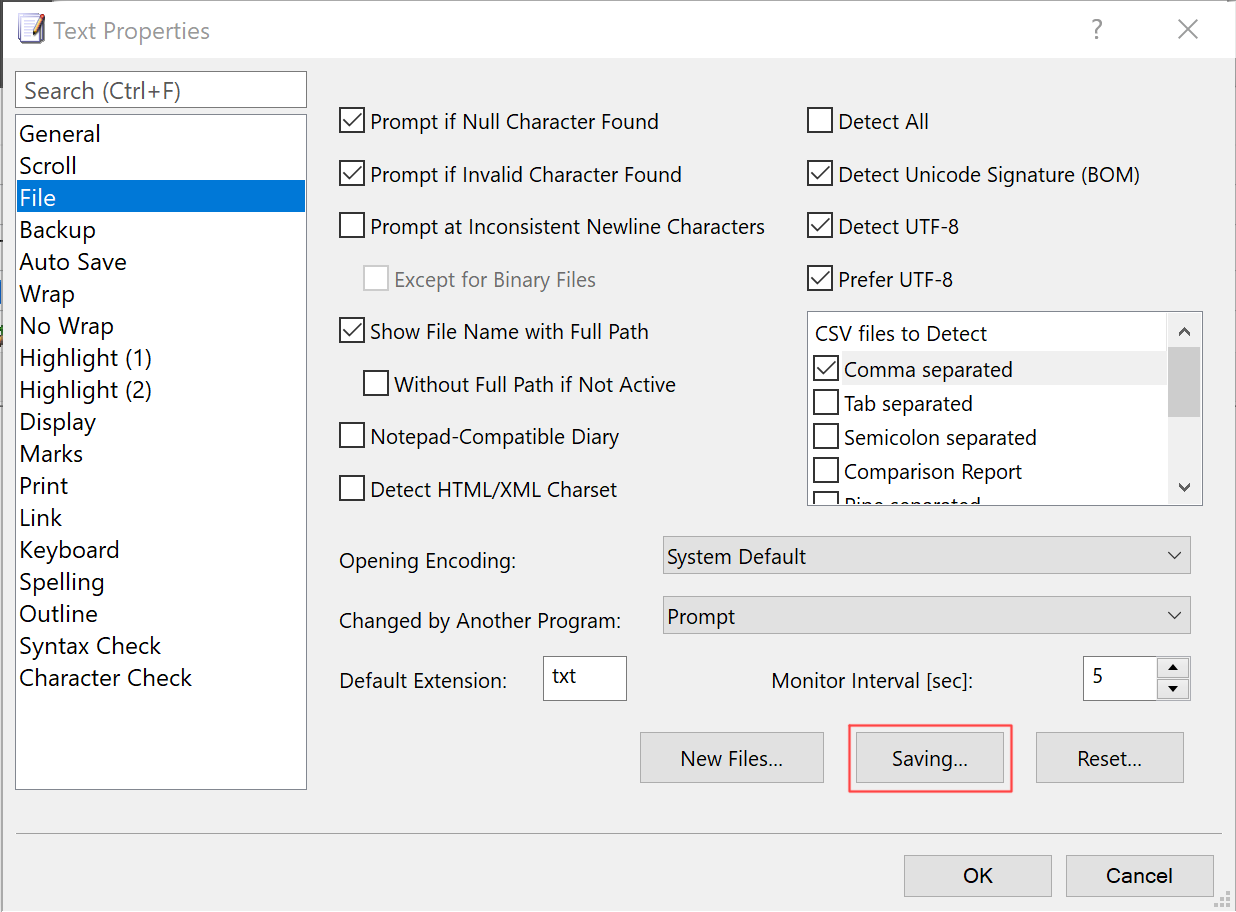The height and width of the screenshot is (912, 1236).
Task: Open Highlight (2) settings
Action: [x=161, y=390]
